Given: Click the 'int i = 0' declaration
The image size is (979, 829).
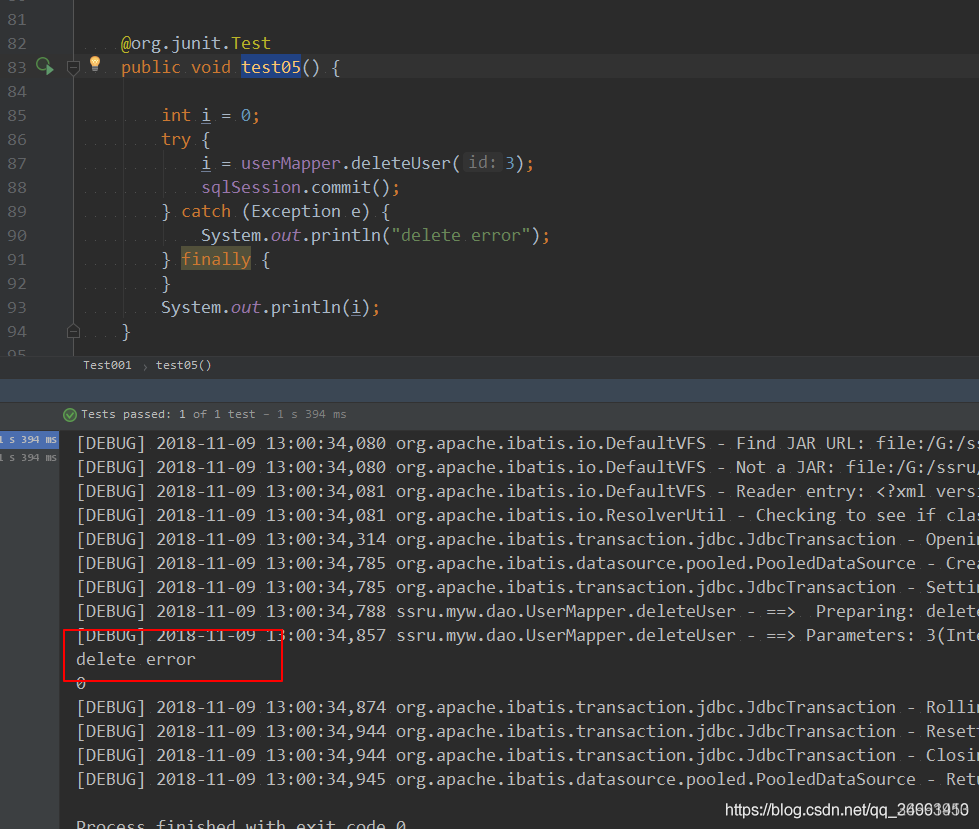Looking at the screenshot, I should pos(210,115).
